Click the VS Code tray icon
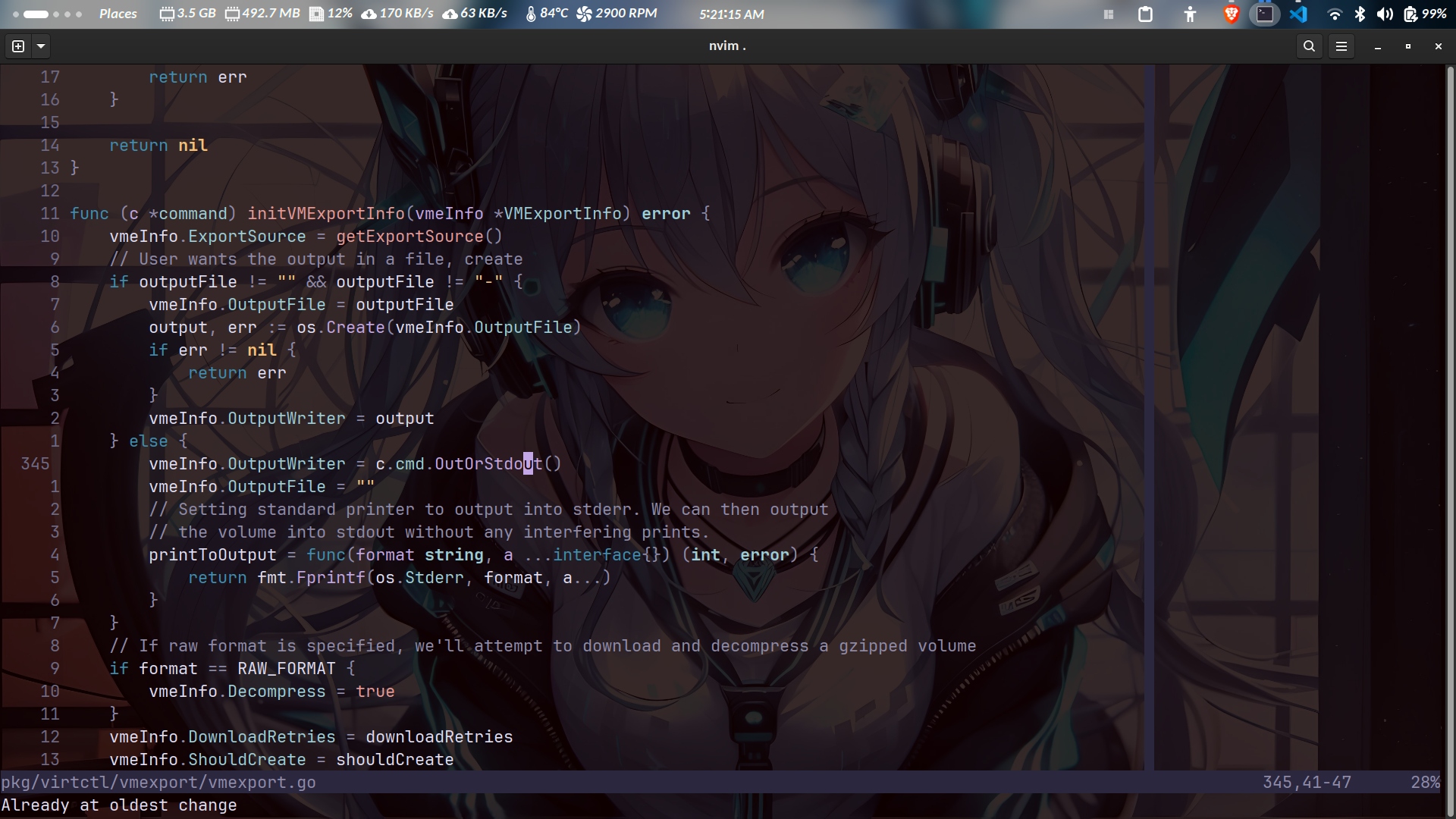 tap(1299, 14)
